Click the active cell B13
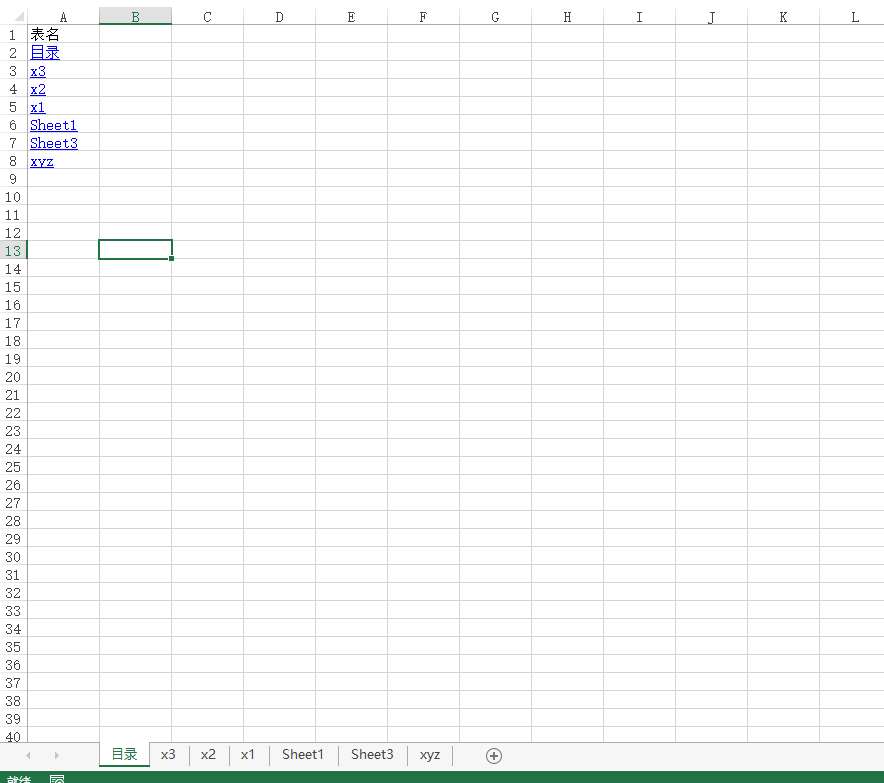884x783 pixels. (x=135, y=250)
